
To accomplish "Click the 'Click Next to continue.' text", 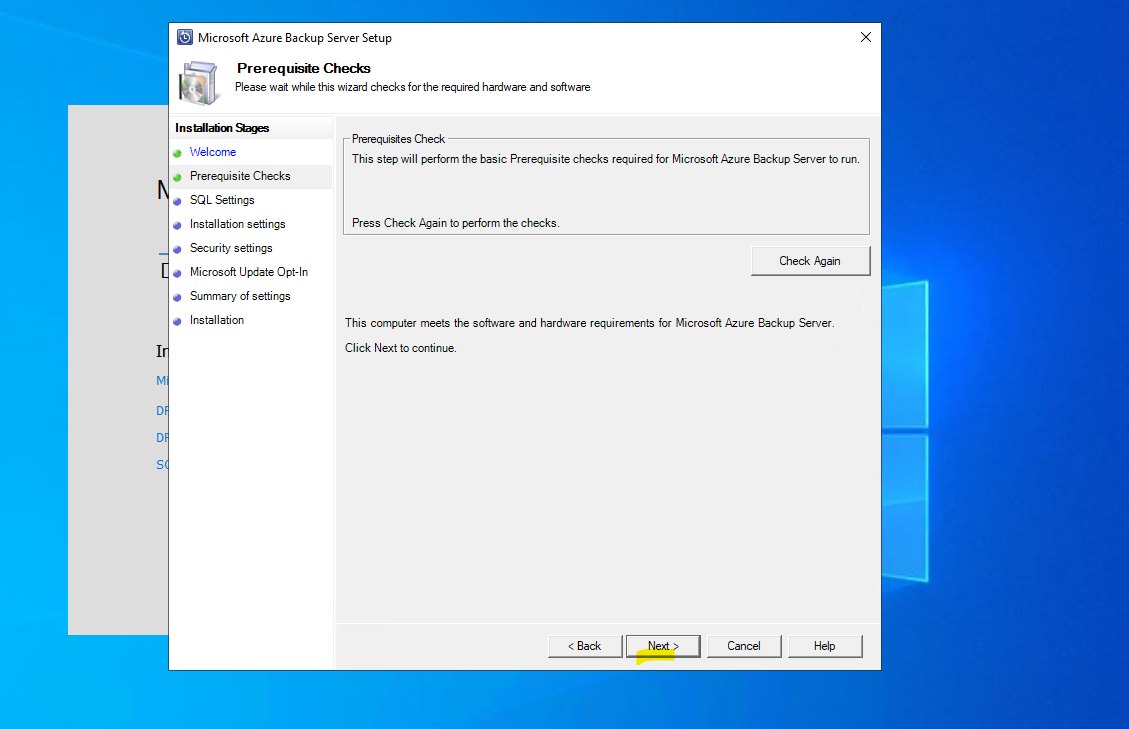I will (x=400, y=348).
